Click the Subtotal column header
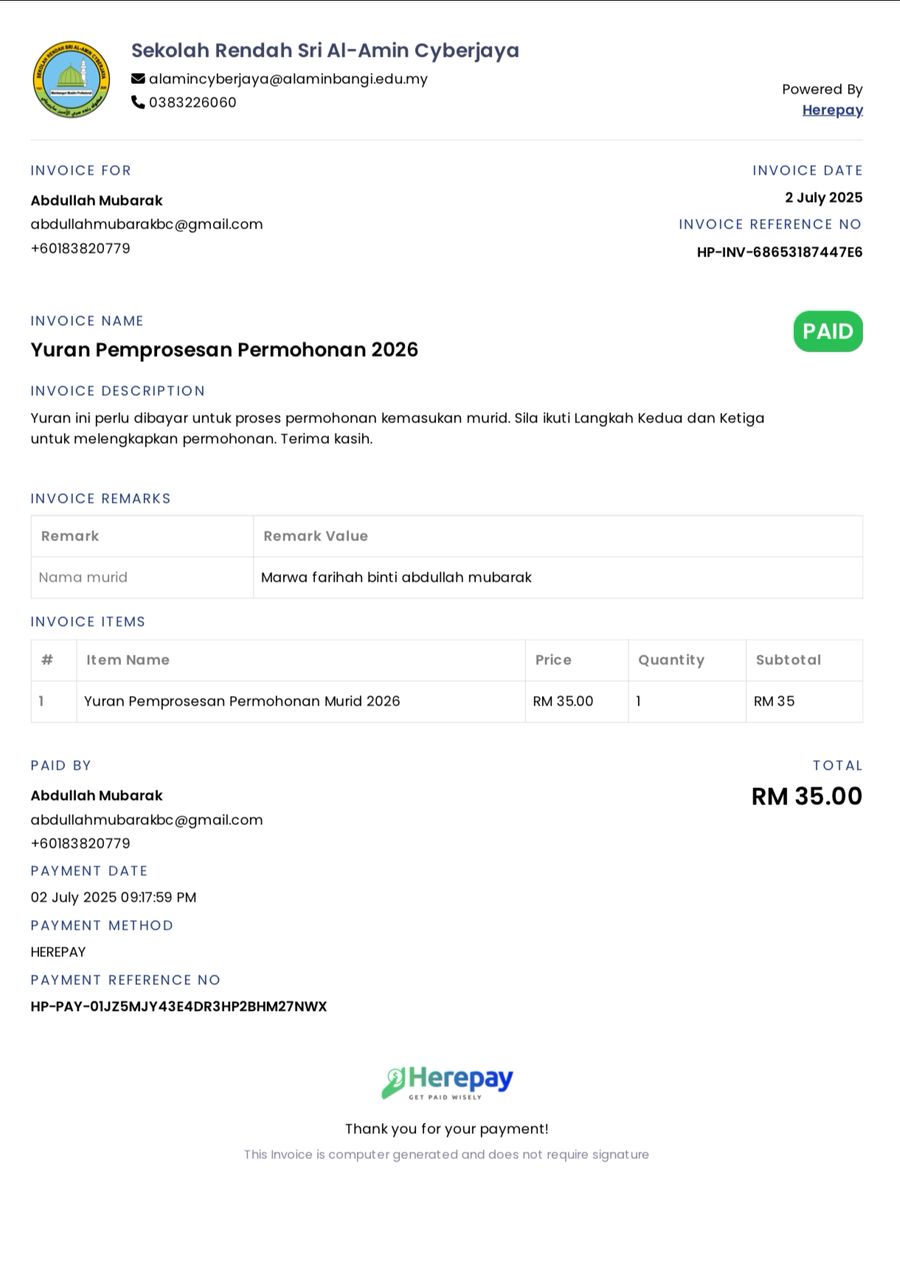This screenshot has width=900, height=1280. 788,660
